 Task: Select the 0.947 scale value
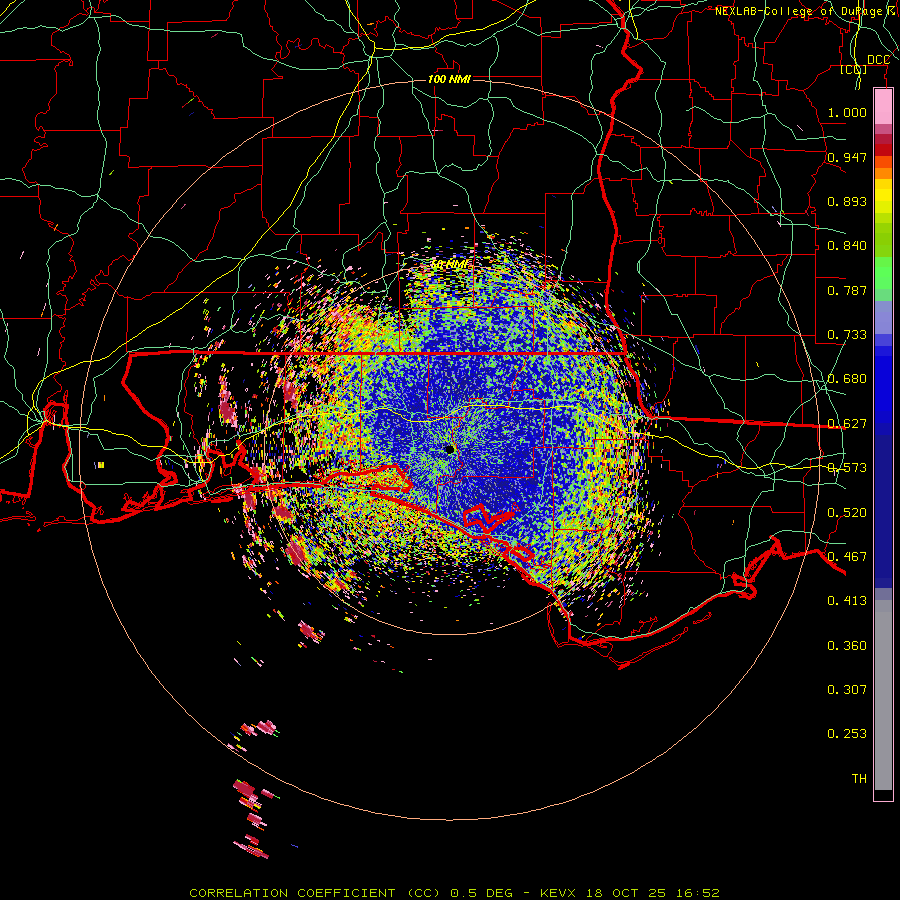coord(847,157)
